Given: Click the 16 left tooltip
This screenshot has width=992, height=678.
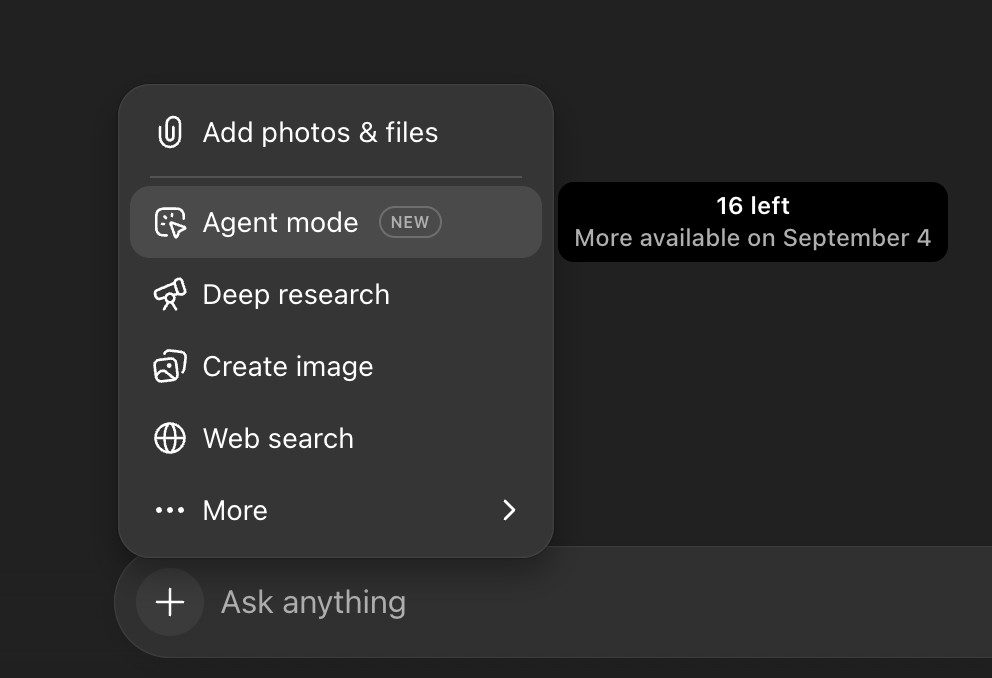Looking at the screenshot, I should (x=753, y=222).
